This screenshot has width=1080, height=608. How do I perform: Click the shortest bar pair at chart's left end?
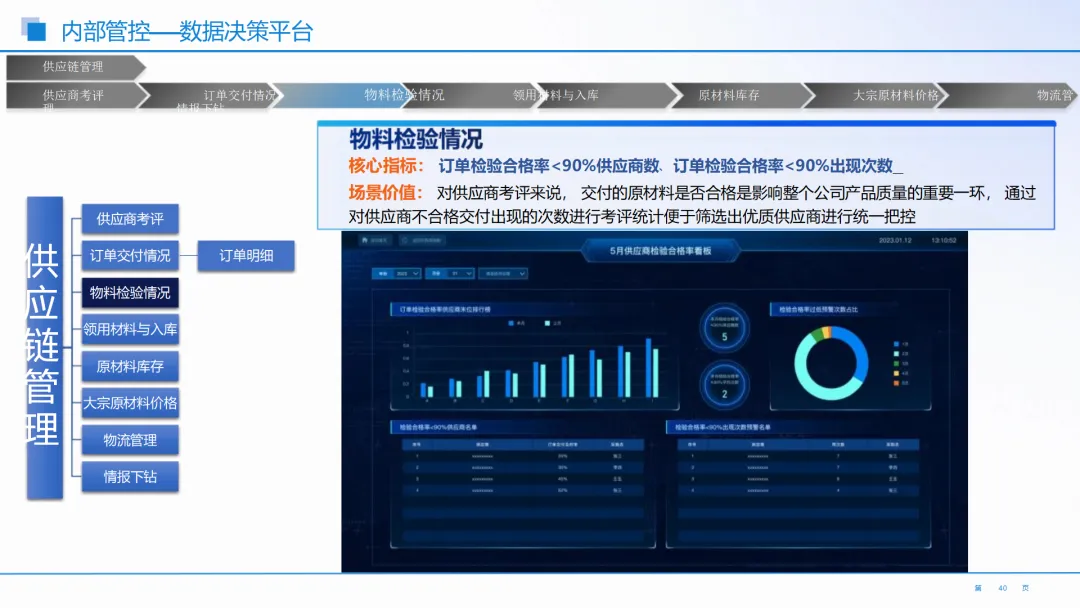pos(427,390)
